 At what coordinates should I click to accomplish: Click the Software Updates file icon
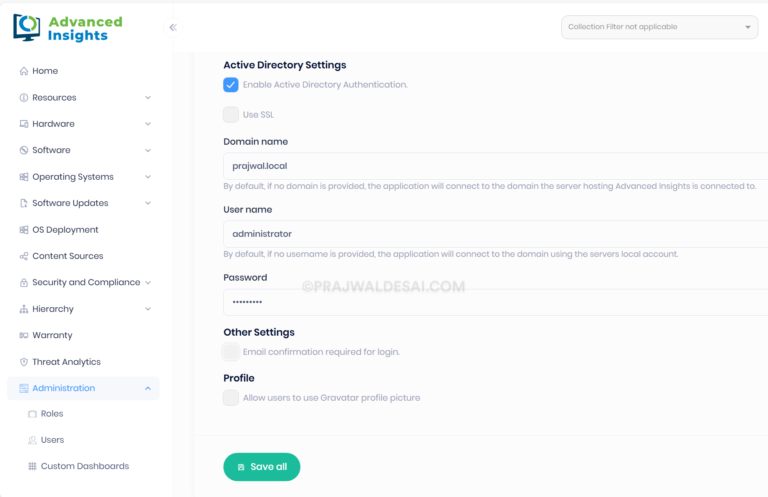tap(24, 203)
